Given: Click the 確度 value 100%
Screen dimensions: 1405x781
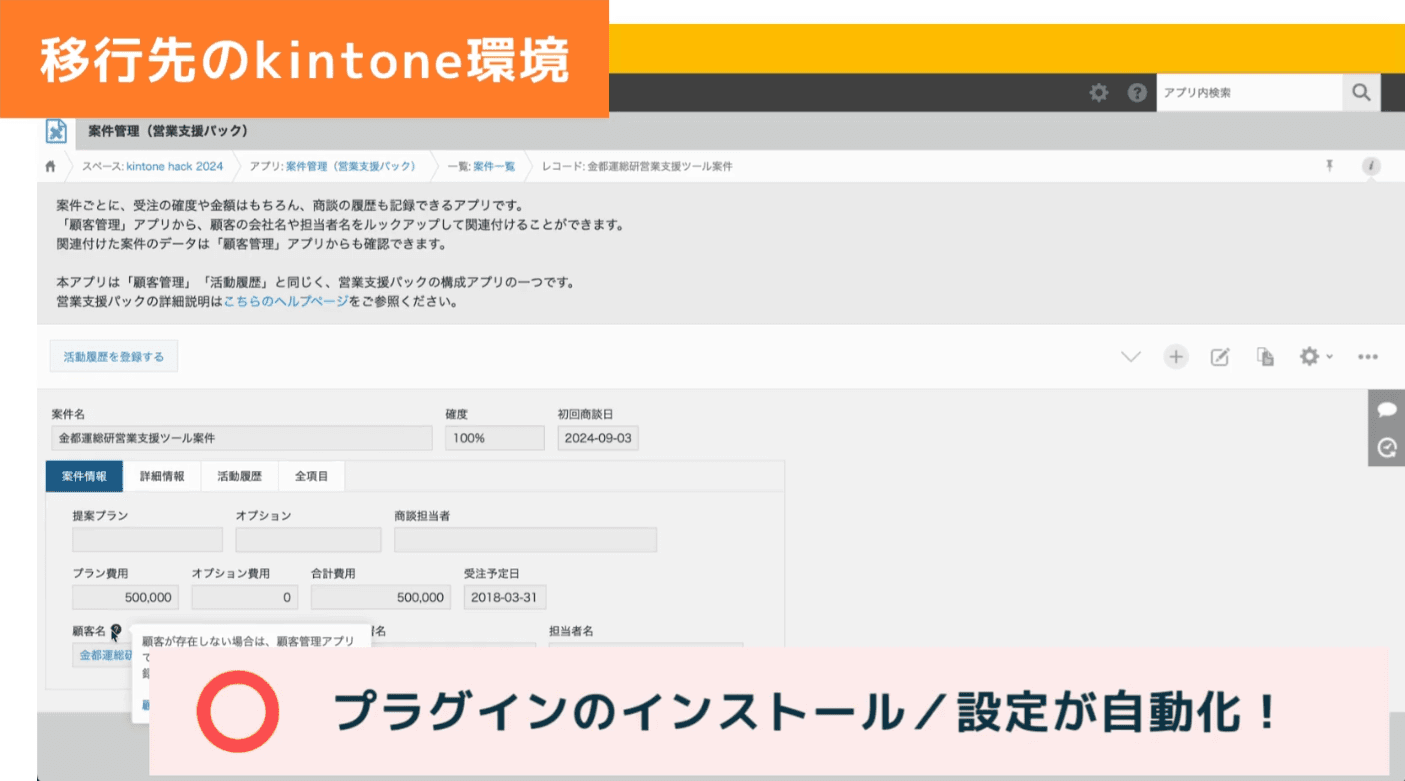Looking at the screenshot, I should coord(495,438).
